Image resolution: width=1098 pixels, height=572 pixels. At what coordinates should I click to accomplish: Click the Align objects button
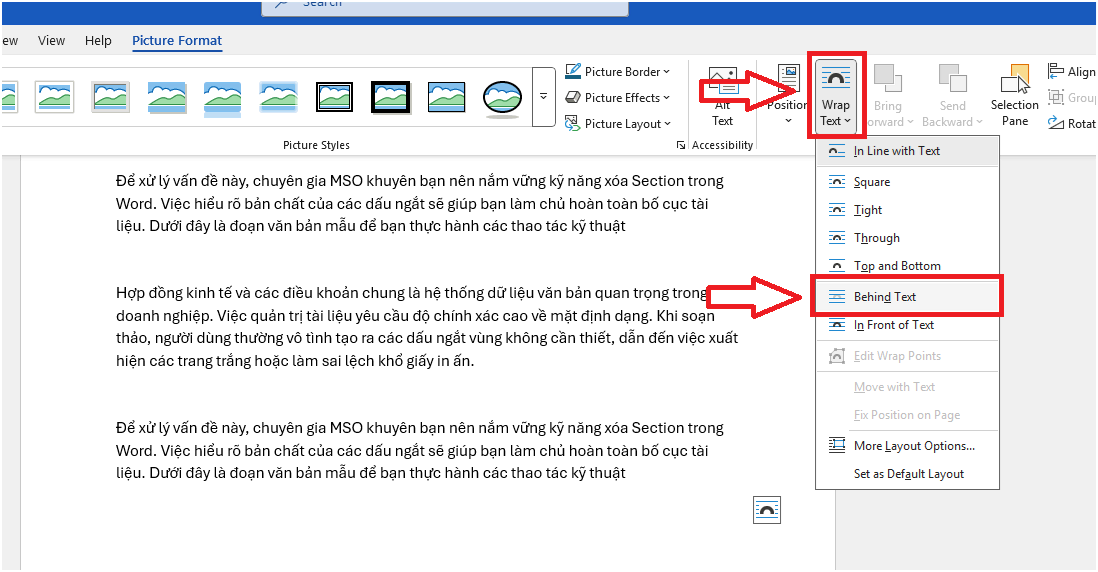point(1071,71)
